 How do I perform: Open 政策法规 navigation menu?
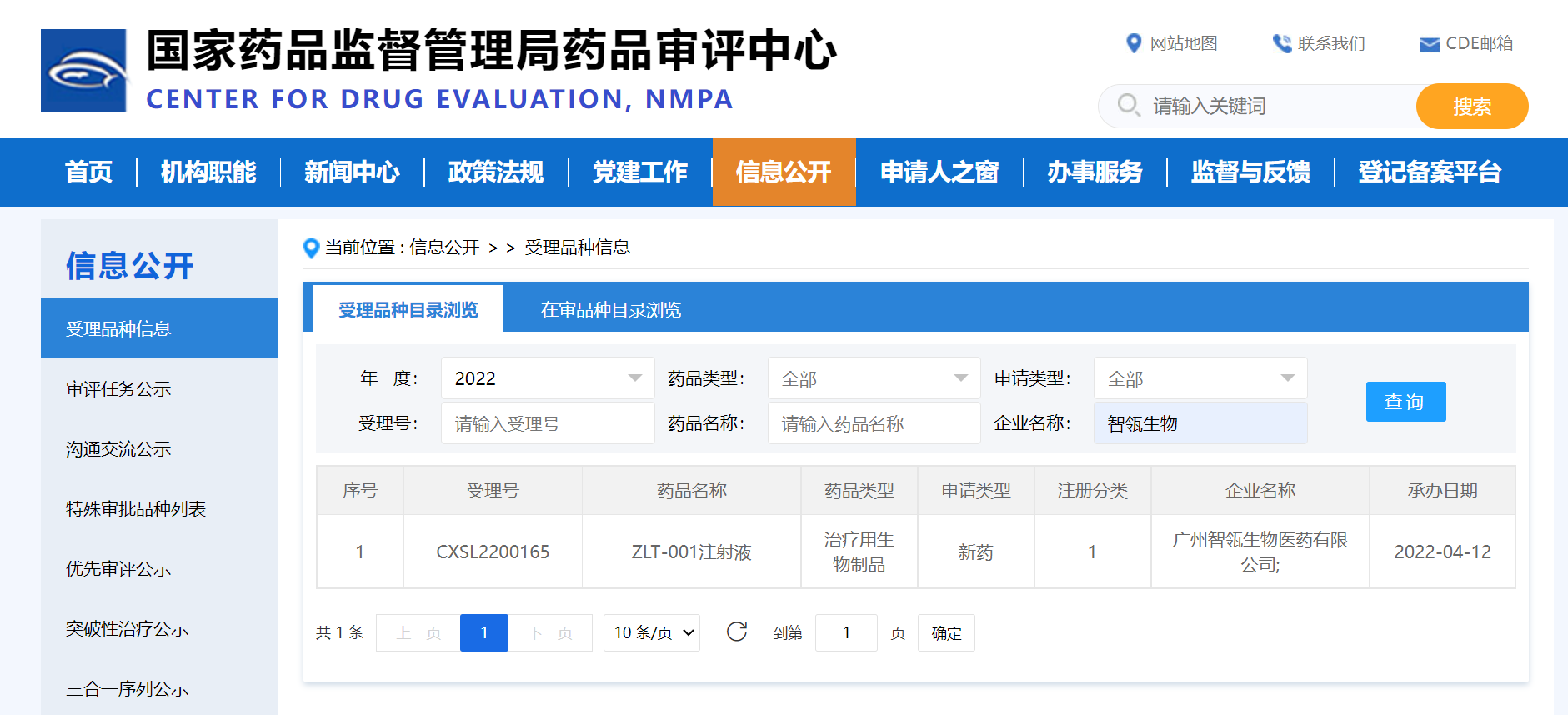pos(496,172)
